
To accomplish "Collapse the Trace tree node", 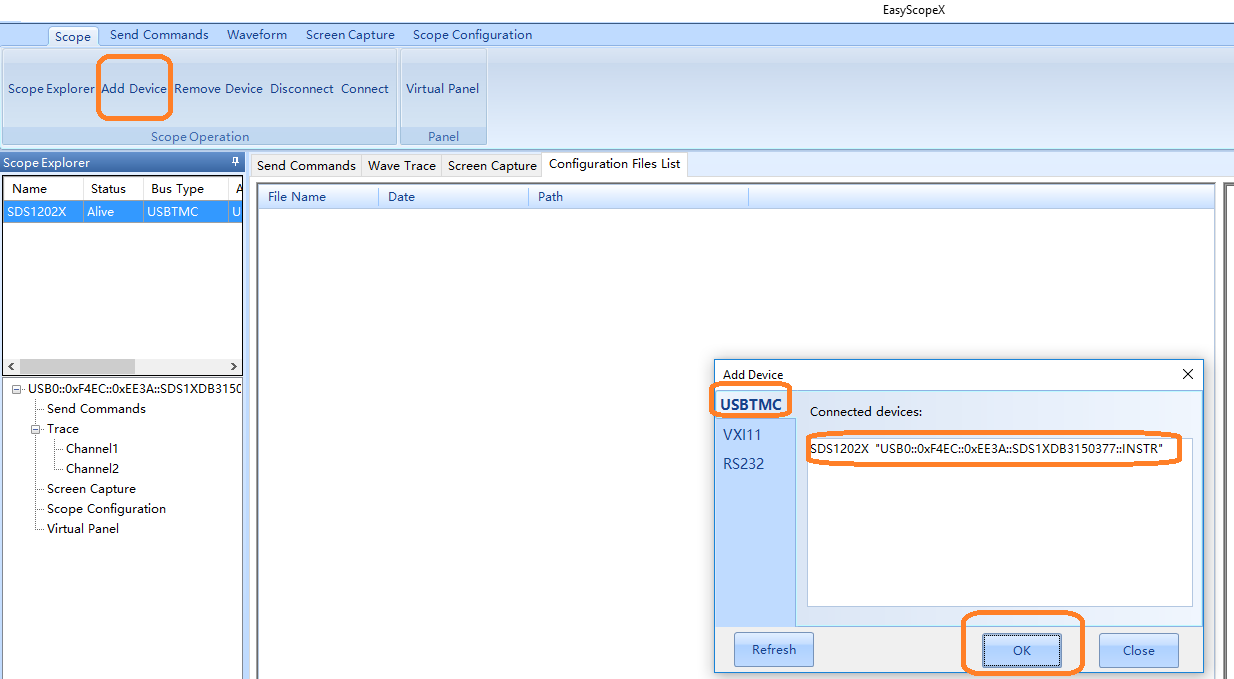I will (36, 429).
